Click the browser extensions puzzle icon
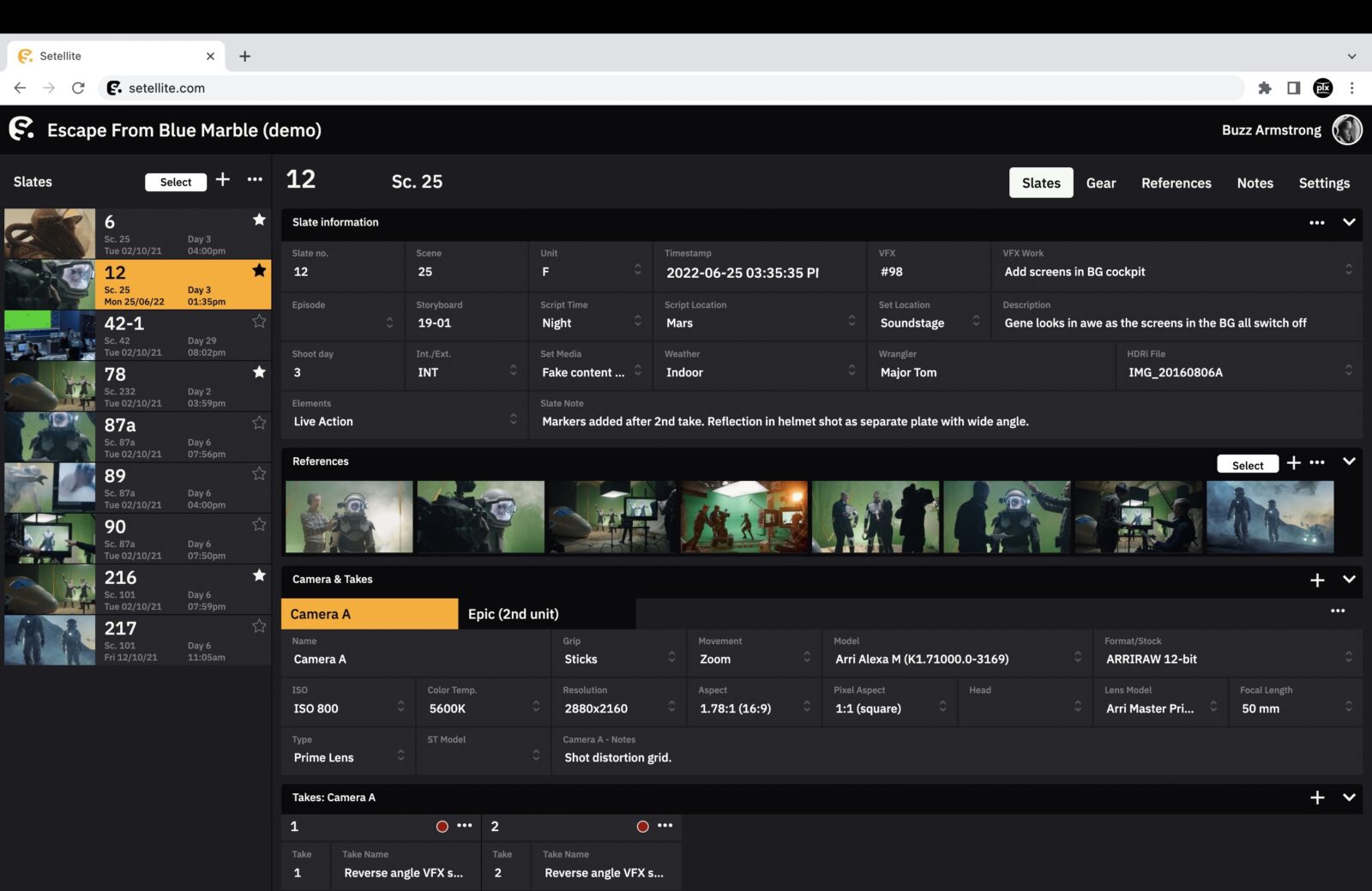Image resolution: width=1372 pixels, height=891 pixels. (x=1265, y=87)
